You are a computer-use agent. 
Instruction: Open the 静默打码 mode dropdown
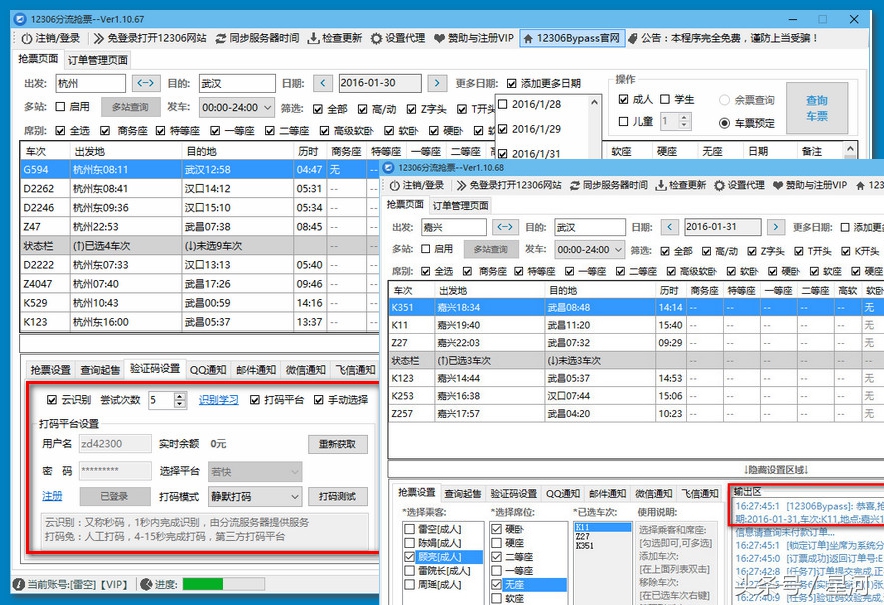click(x=253, y=495)
